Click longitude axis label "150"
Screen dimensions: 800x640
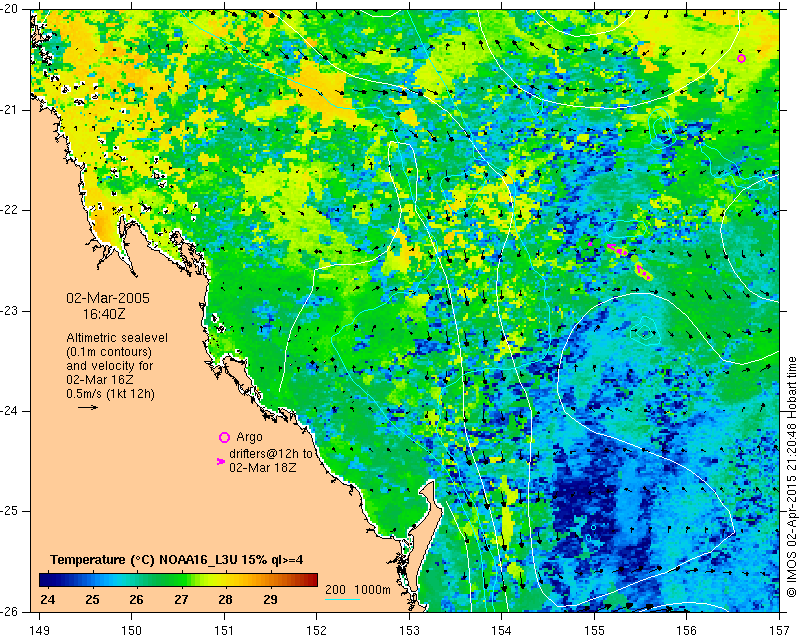click(x=132, y=631)
